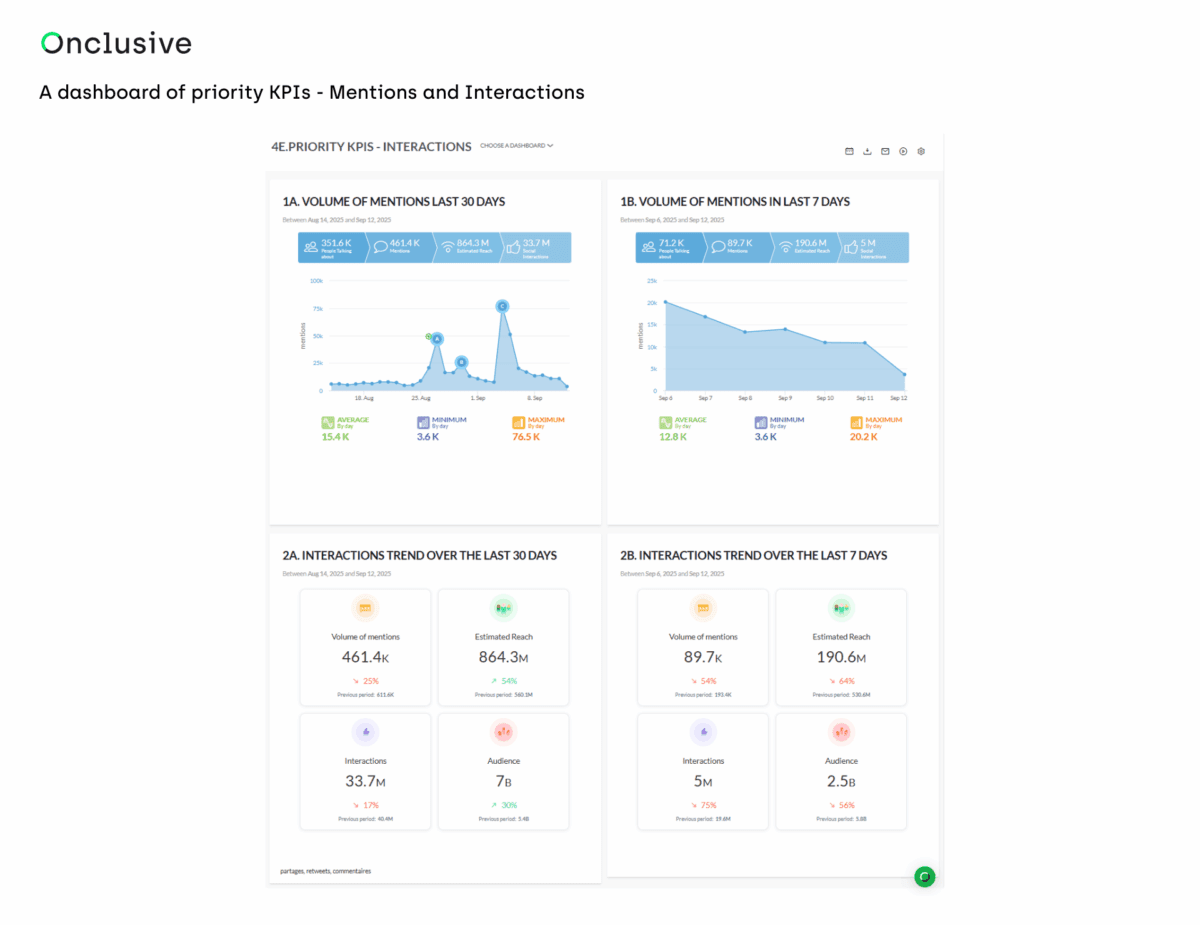This screenshot has height=925, width=1200.
Task: Click the Audience icon on the 2.5B card
Action: pos(841,732)
